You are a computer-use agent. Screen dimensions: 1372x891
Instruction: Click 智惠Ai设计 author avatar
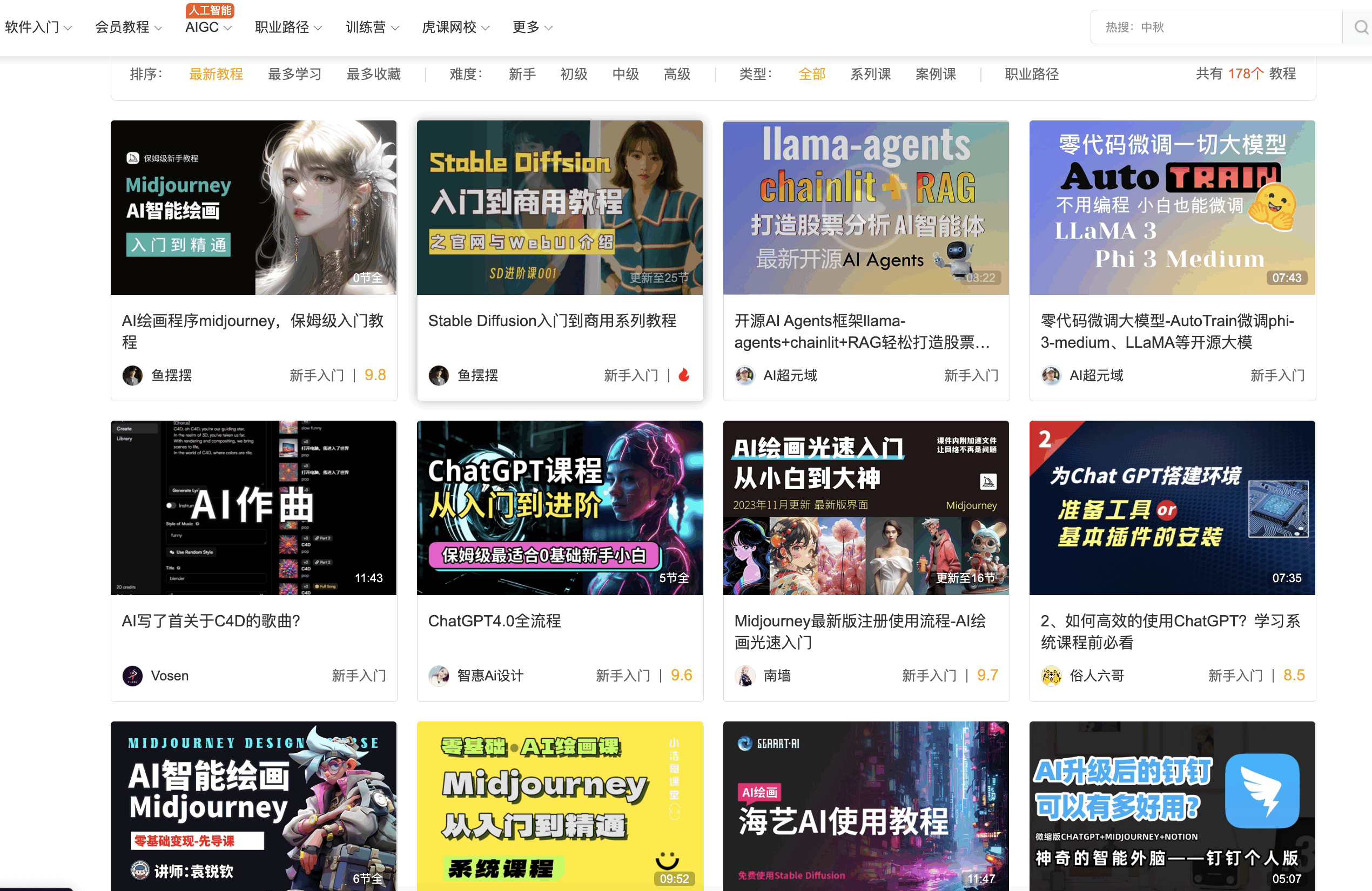[x=439, y=676]
